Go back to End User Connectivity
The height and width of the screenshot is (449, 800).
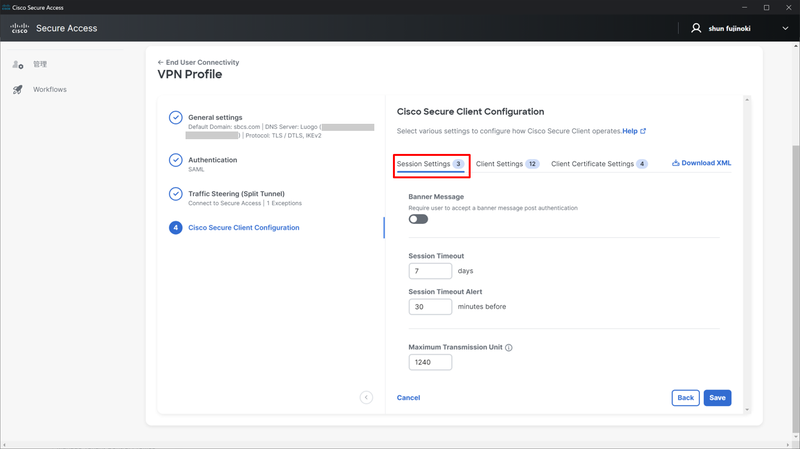[198, 62]
